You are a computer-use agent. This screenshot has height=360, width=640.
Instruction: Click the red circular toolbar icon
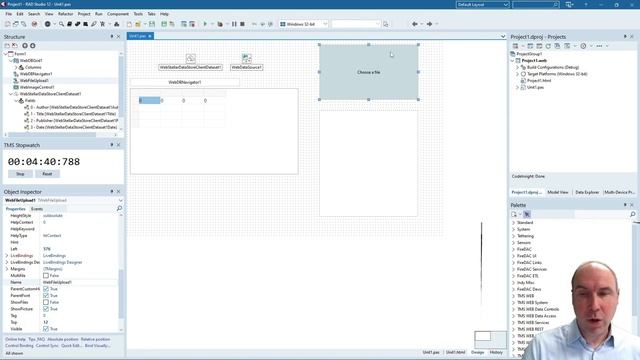tap(34, 24)
